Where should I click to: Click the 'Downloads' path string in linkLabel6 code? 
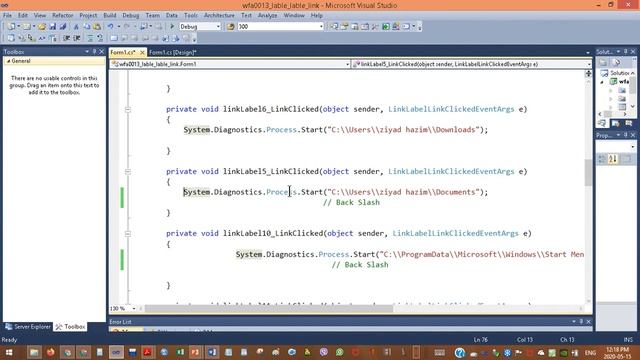point(456,130)
